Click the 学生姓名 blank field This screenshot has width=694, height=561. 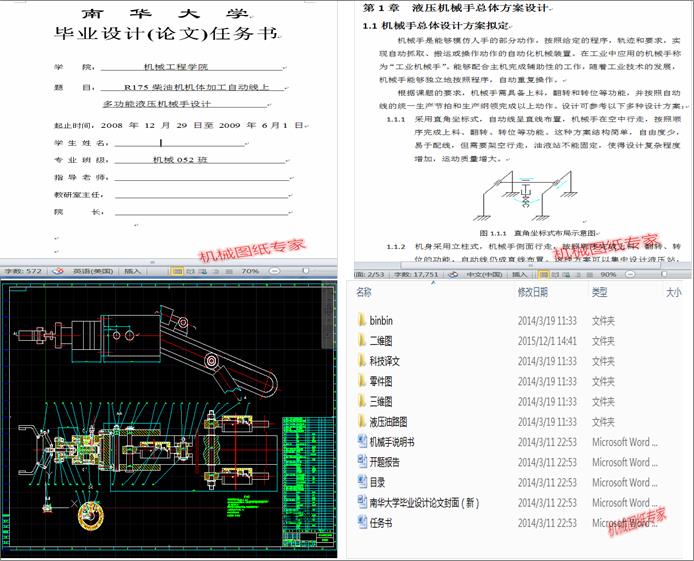pos(179,143)
